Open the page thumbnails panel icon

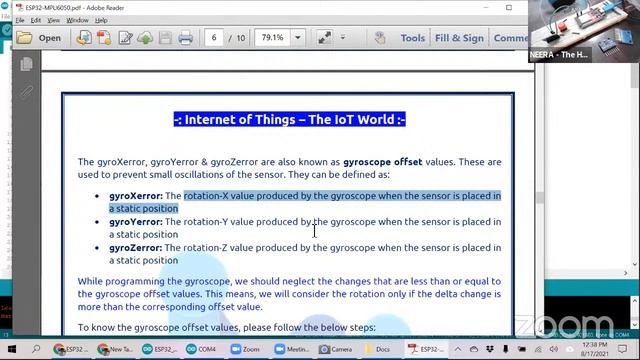click(27, 64)
